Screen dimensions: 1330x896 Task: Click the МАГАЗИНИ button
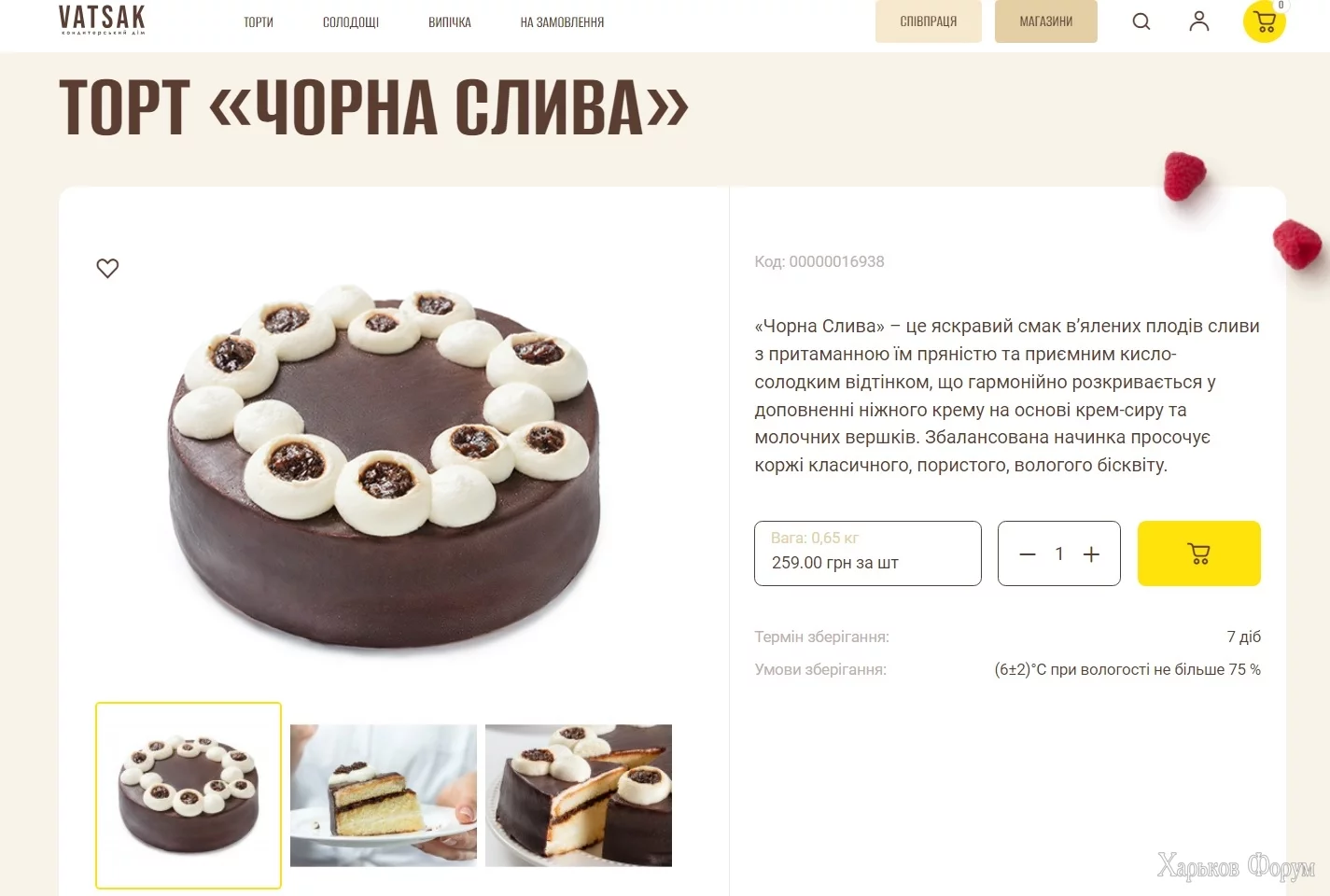pyautogui.click(x=1046, y=21)
